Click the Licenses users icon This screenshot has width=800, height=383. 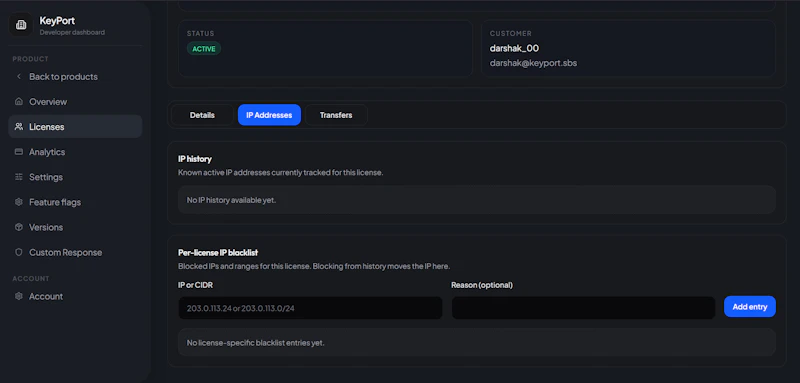pyautogui.click(x=19, y=126)
